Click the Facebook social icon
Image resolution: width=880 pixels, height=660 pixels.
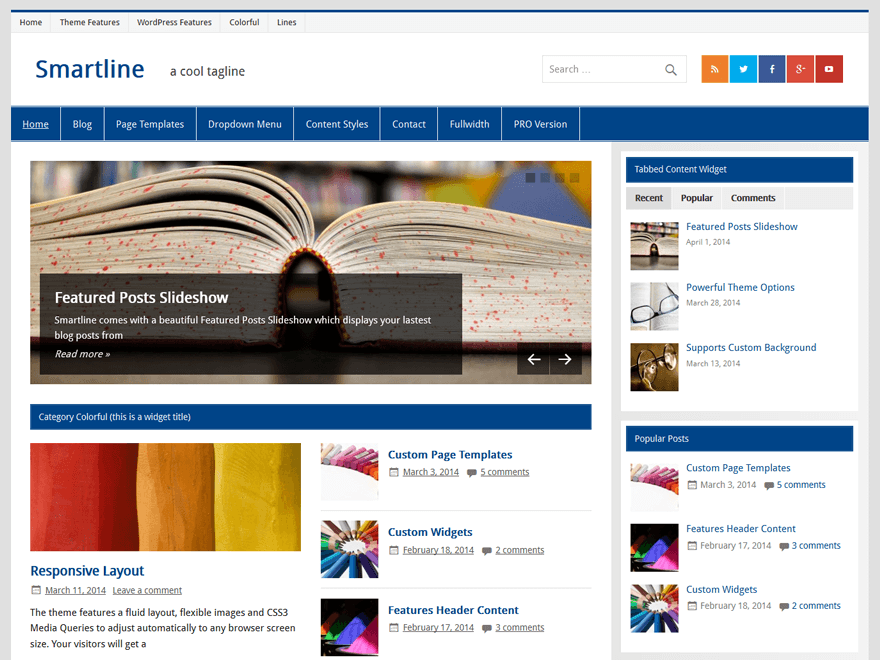tap(772, 69)
